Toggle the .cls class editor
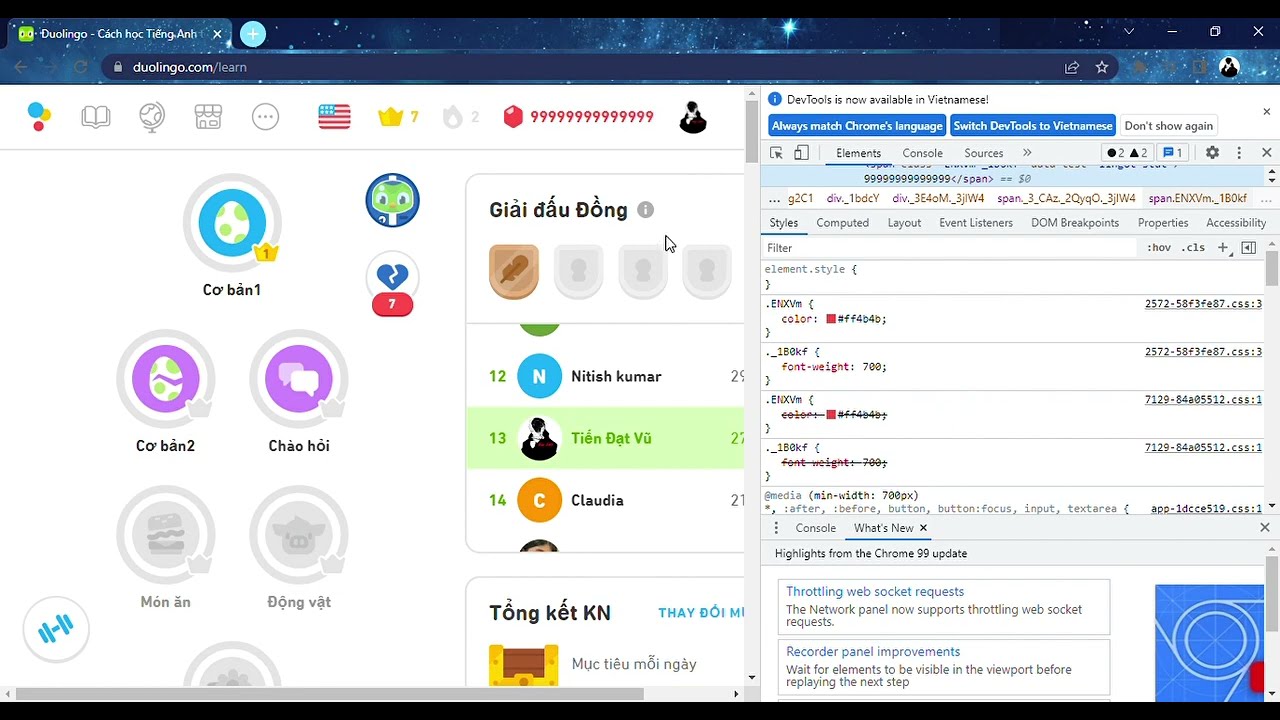Image resolution: width=1280 pixels, height=720 pixels. 1194,248
